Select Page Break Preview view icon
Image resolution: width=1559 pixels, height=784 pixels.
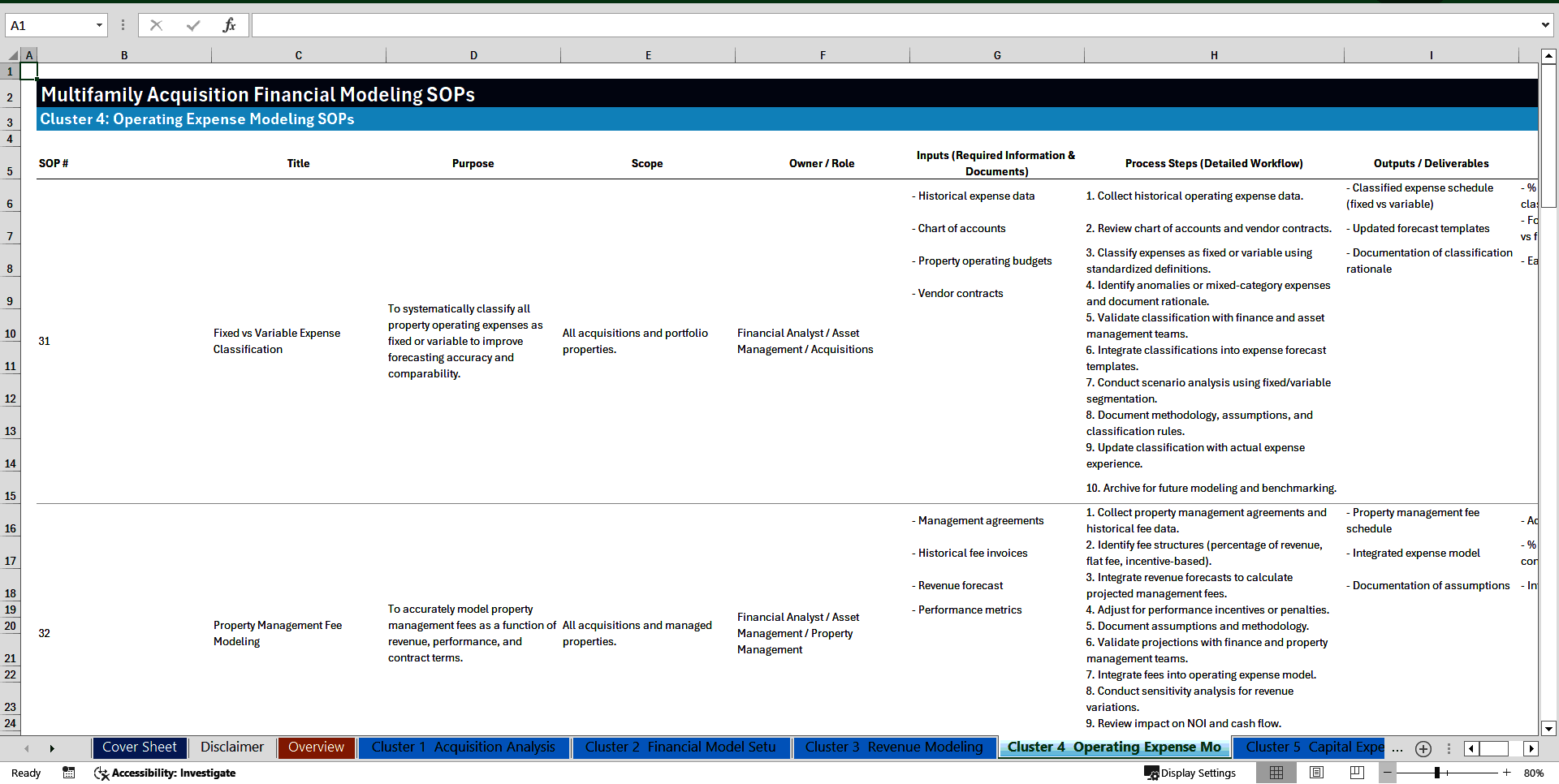tap(1356, 773)
